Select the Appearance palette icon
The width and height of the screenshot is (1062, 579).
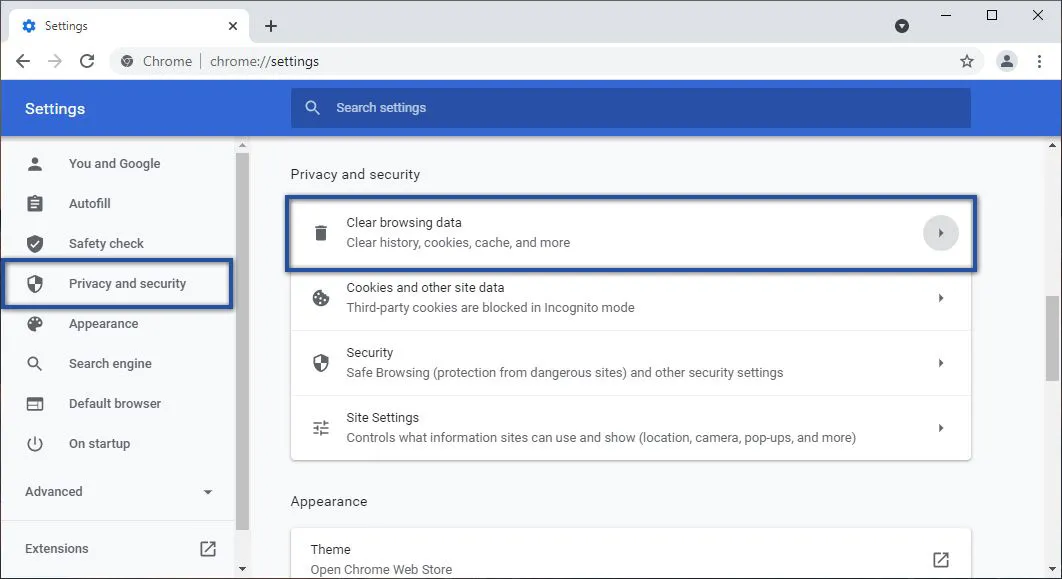point(35,323)
